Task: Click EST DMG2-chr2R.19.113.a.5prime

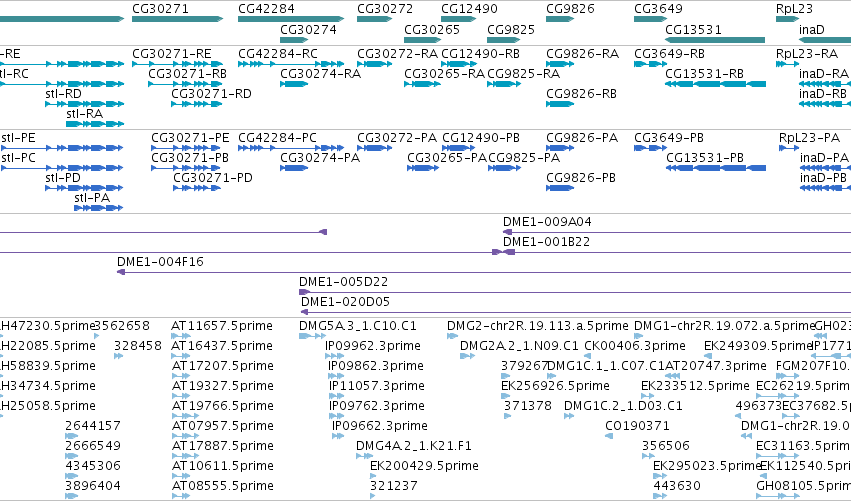Action: [453, 336]
